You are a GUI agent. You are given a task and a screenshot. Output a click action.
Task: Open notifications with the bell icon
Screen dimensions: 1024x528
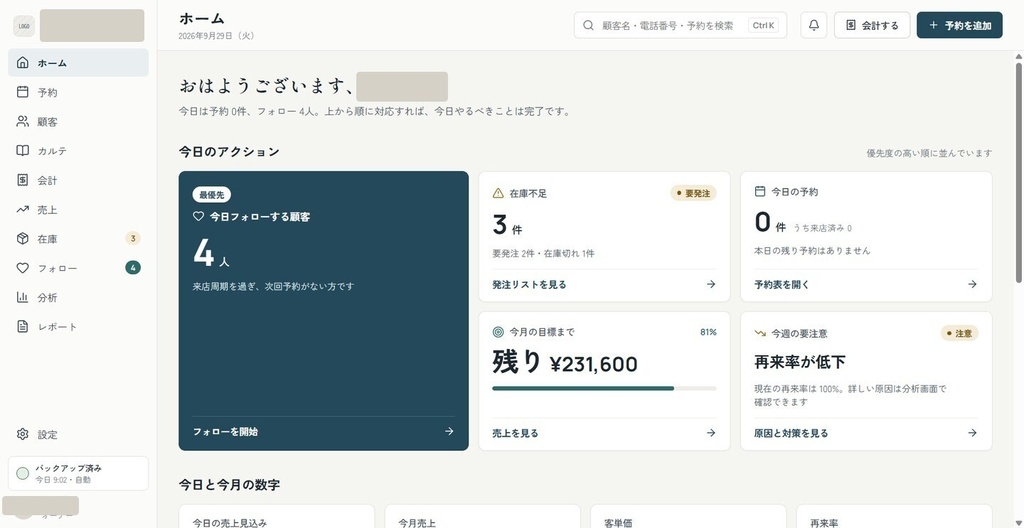click(x=814, y=25)
